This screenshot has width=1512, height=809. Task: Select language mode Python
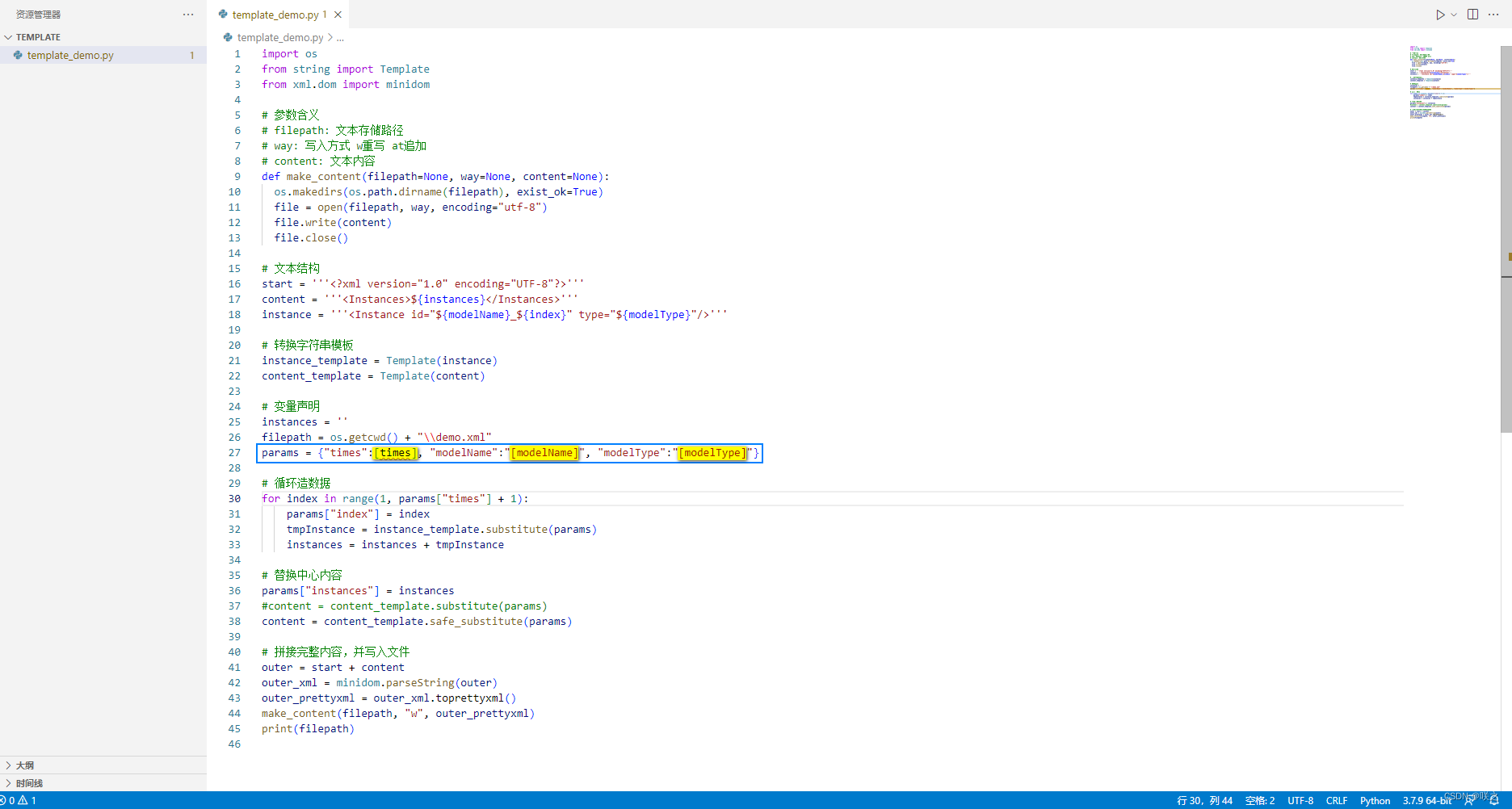(x=1375, y=800)
